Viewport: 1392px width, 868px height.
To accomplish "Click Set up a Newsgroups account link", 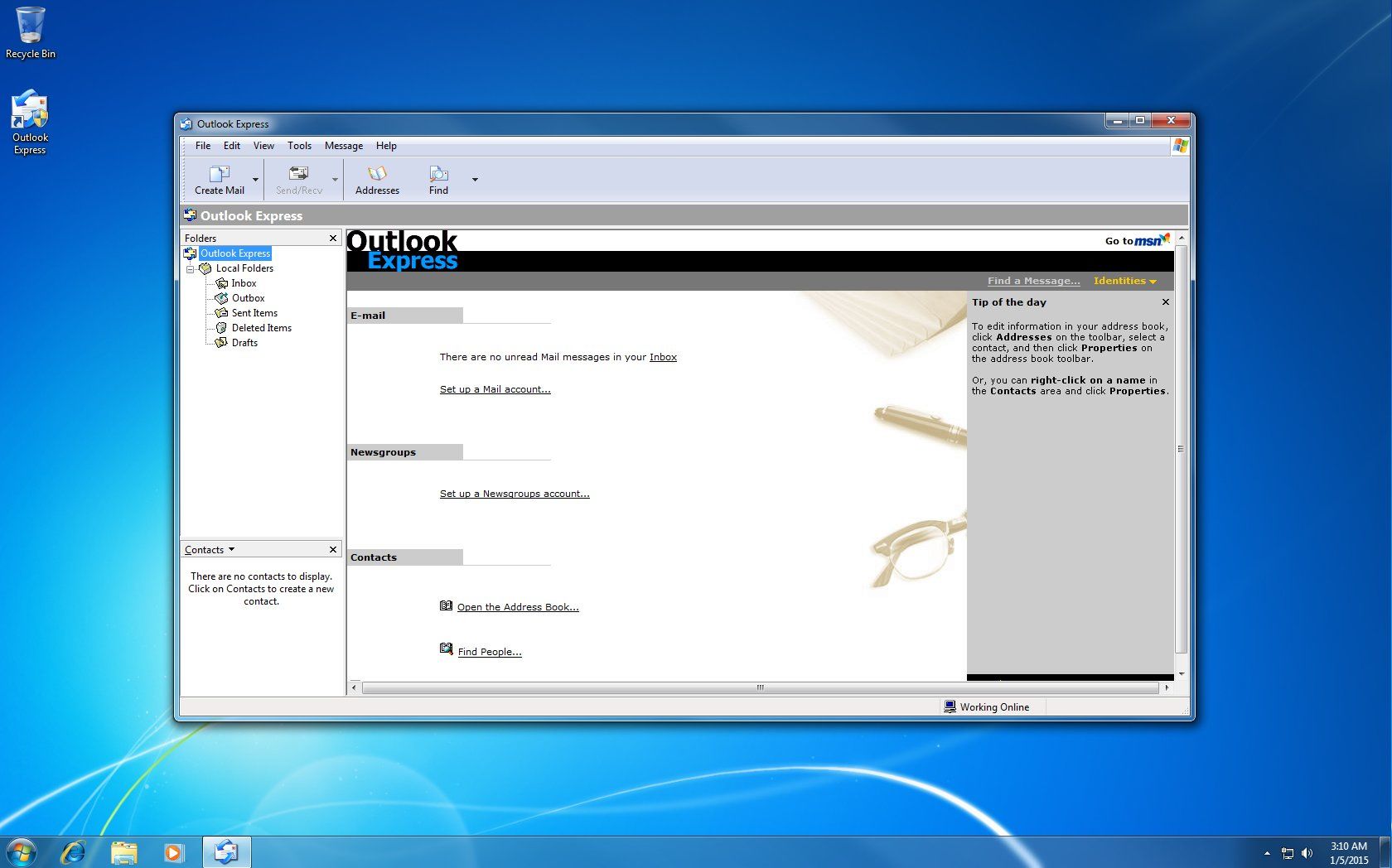I will coord(515,494).
